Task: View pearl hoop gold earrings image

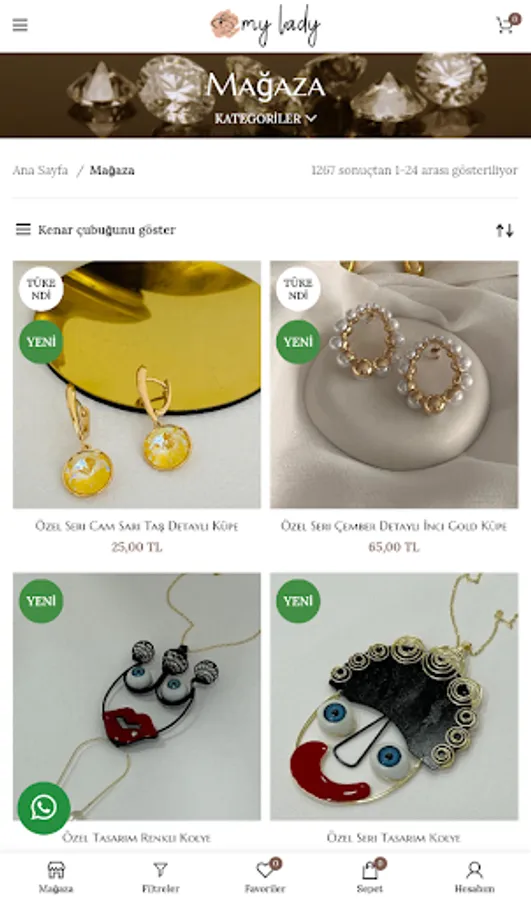Action: 394,385
